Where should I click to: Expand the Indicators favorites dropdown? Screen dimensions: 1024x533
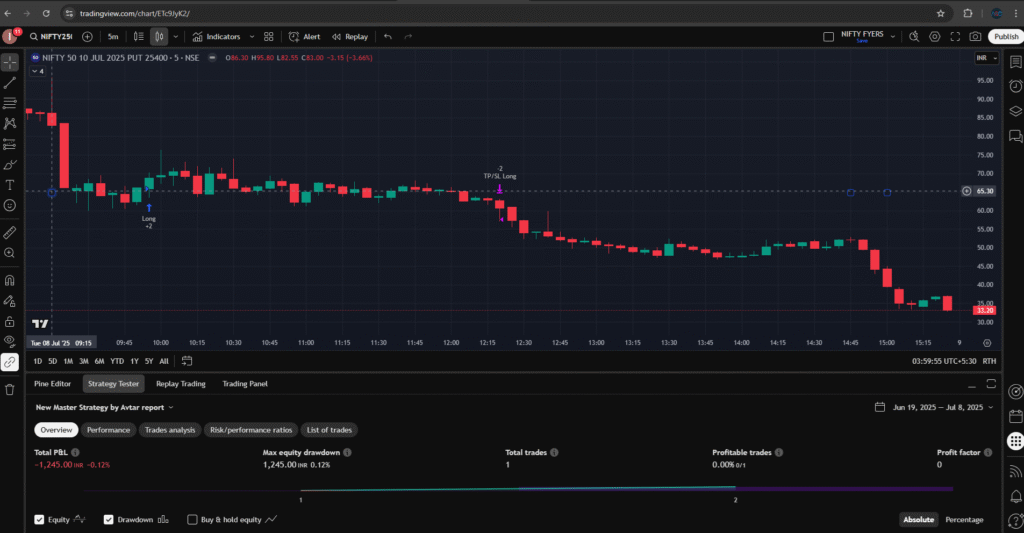[x=251, y=37]
